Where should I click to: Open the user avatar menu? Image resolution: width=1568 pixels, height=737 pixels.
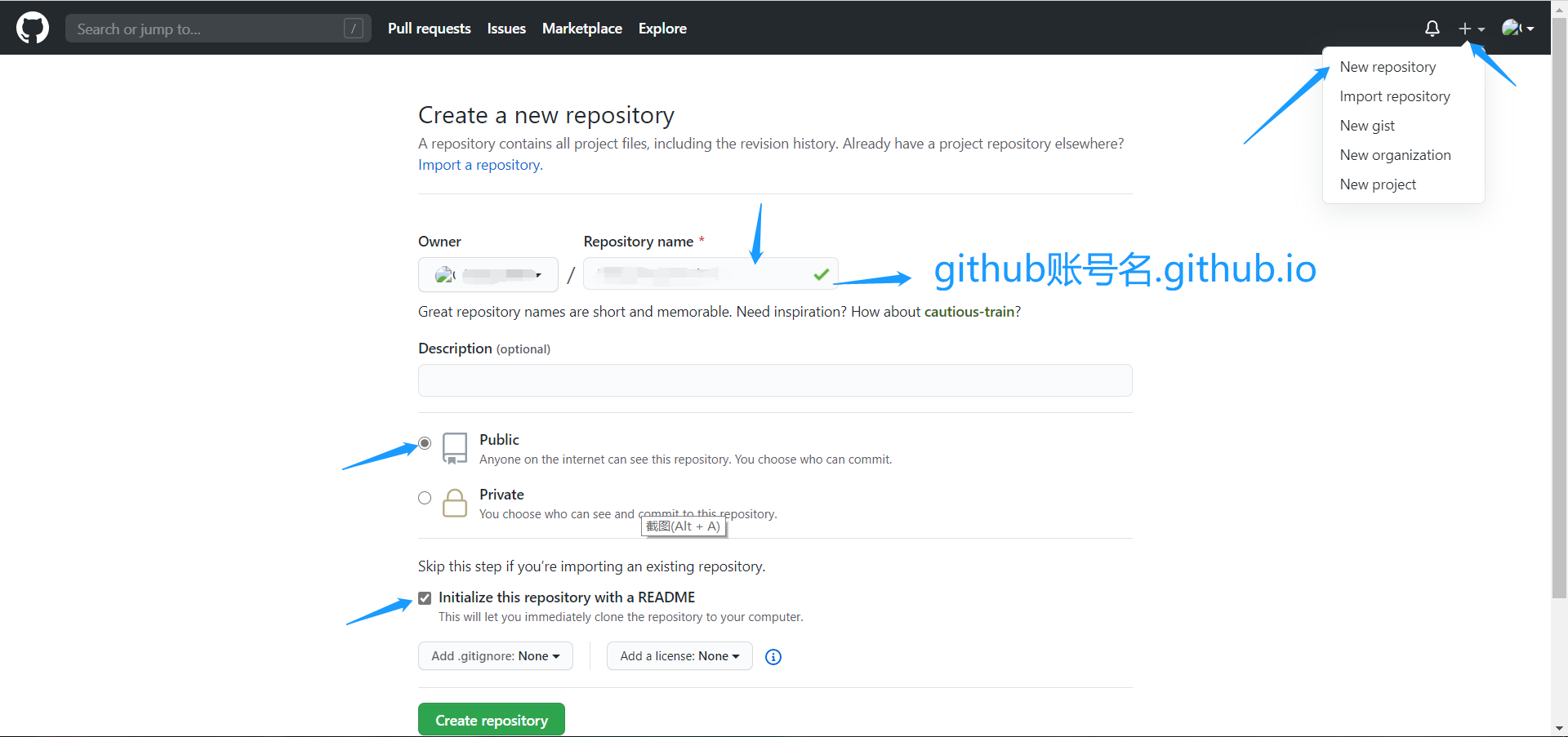click(1517, 29)
